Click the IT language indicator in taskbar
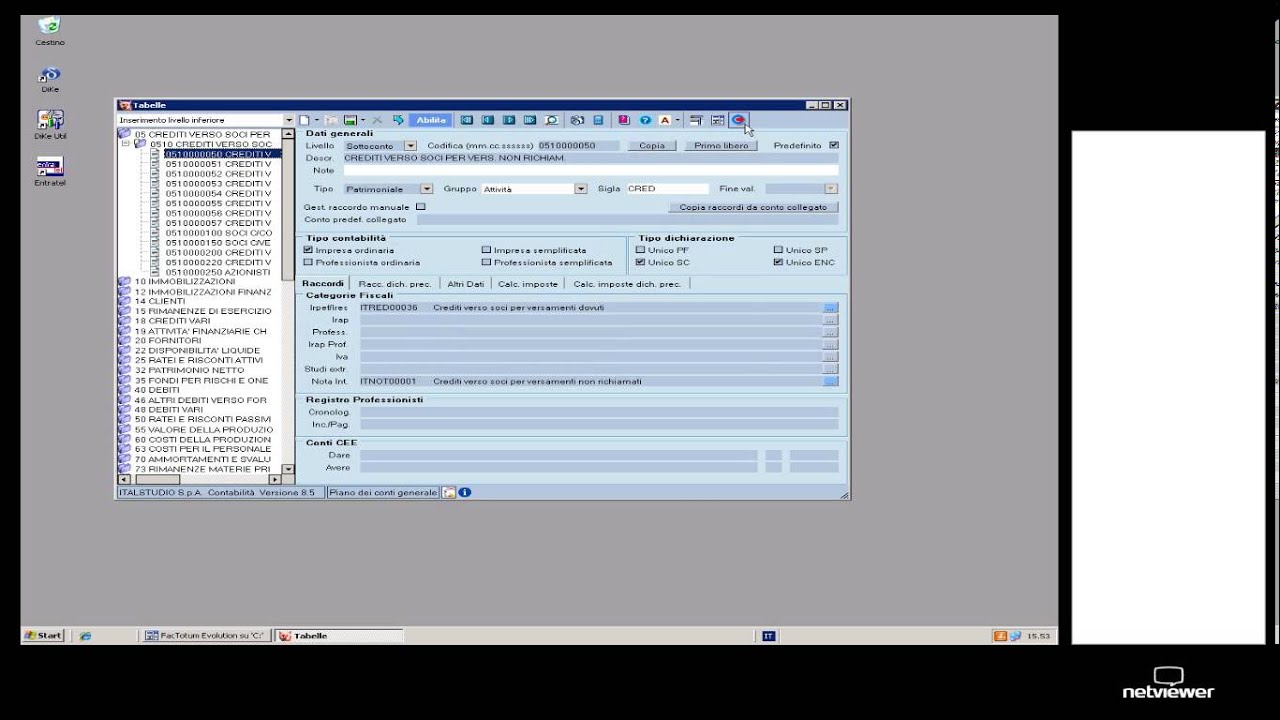 click(768, 635)
